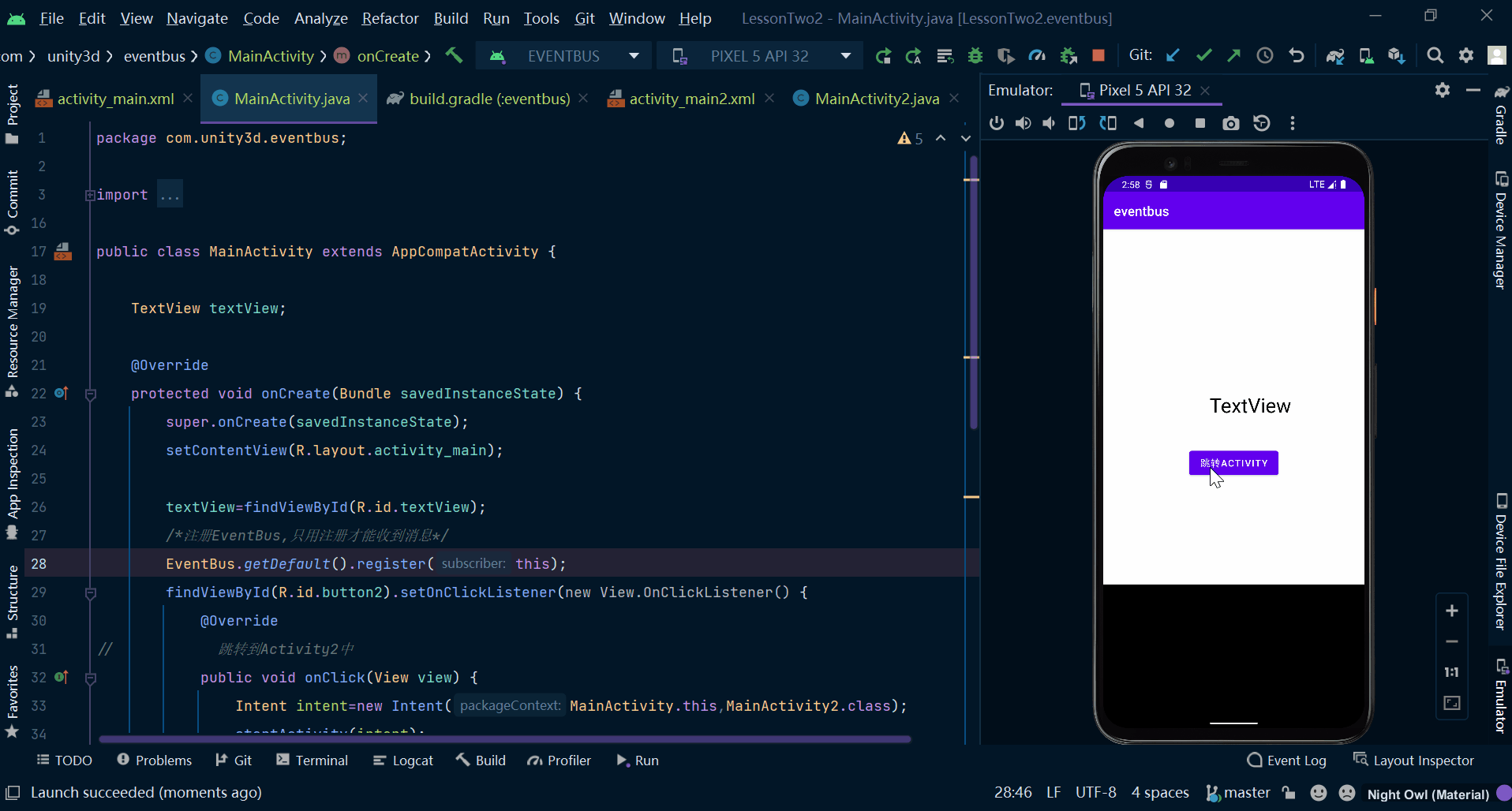Close the Pixel 5 API 32 emulator tab
This screenshot has width=1512, height=811.
coord(1205,91)
